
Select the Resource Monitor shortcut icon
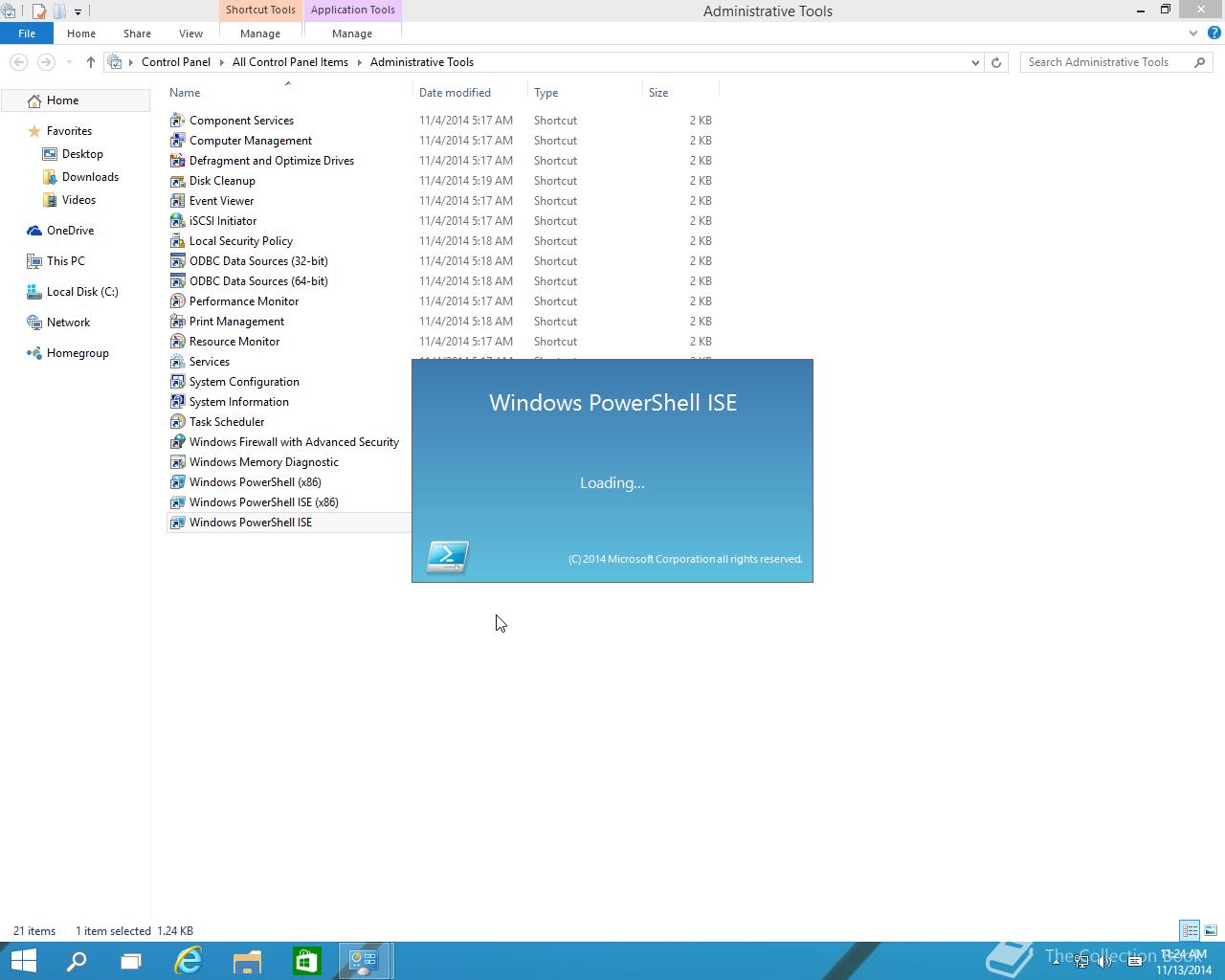(177, 342)
